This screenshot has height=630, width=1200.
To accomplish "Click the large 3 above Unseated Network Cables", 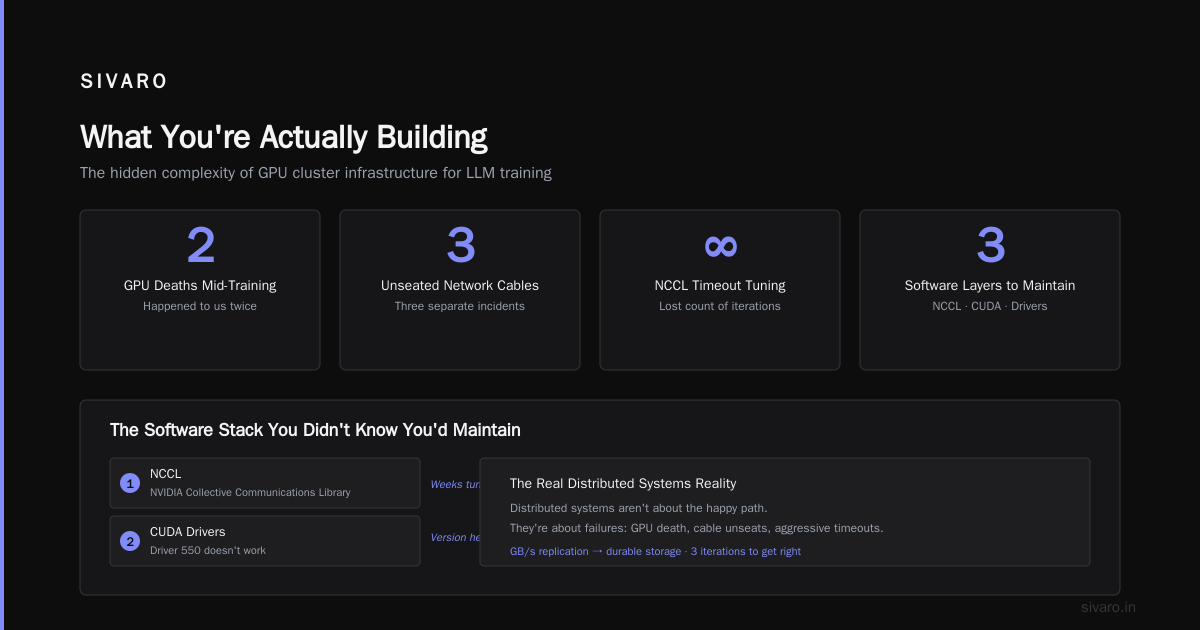I will tap(460, 246).
